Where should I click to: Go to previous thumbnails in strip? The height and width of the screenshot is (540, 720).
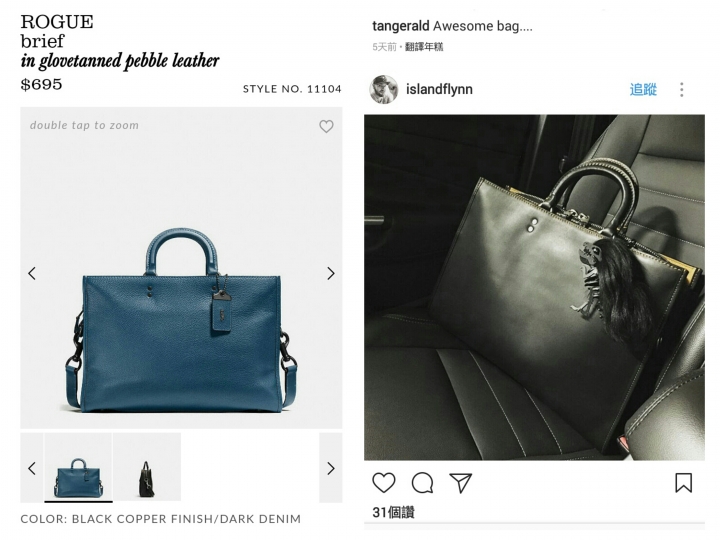(x=32, y=468)
